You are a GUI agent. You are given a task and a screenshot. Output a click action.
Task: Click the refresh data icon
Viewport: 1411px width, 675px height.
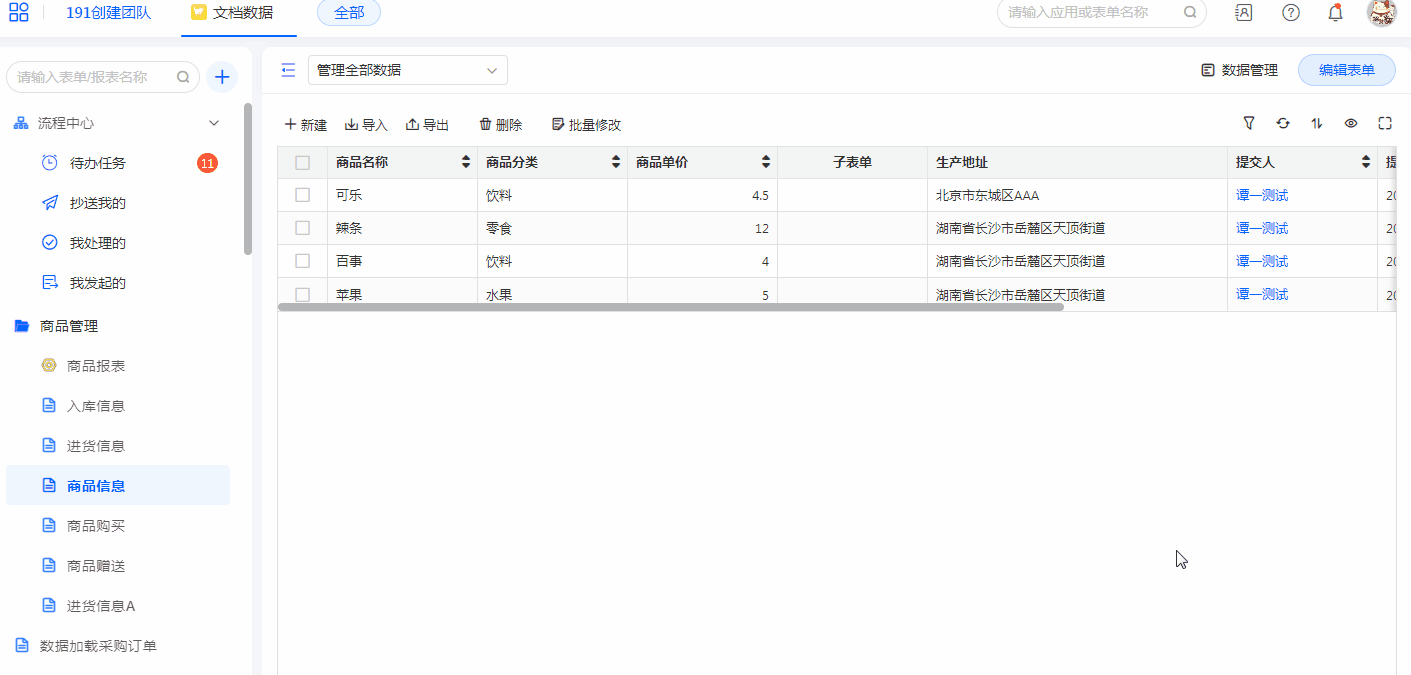click(x=1283, y=123)
